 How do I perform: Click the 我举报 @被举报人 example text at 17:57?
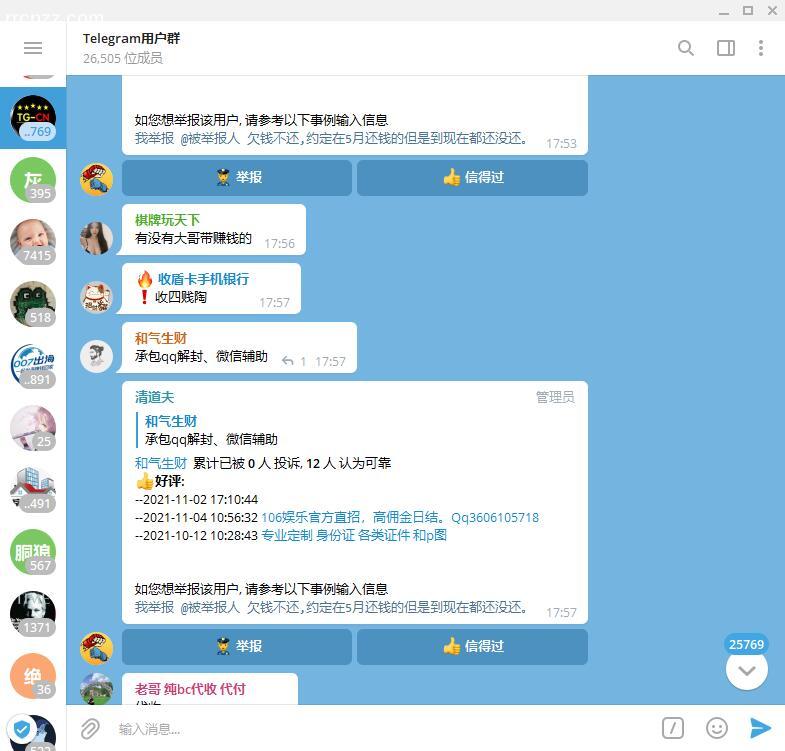click(331, 607)
